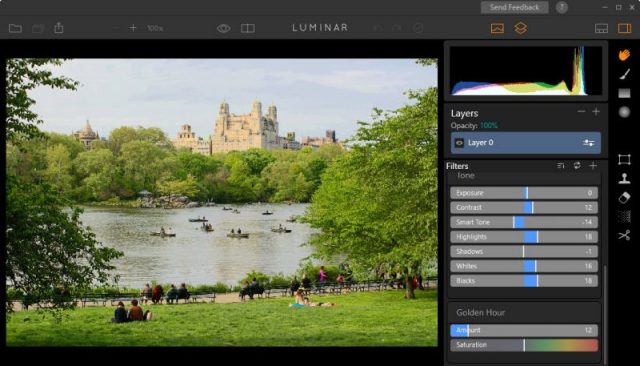640x366 pixels.
Task: Select the Gradient mask tool
Action: [624, 93]
